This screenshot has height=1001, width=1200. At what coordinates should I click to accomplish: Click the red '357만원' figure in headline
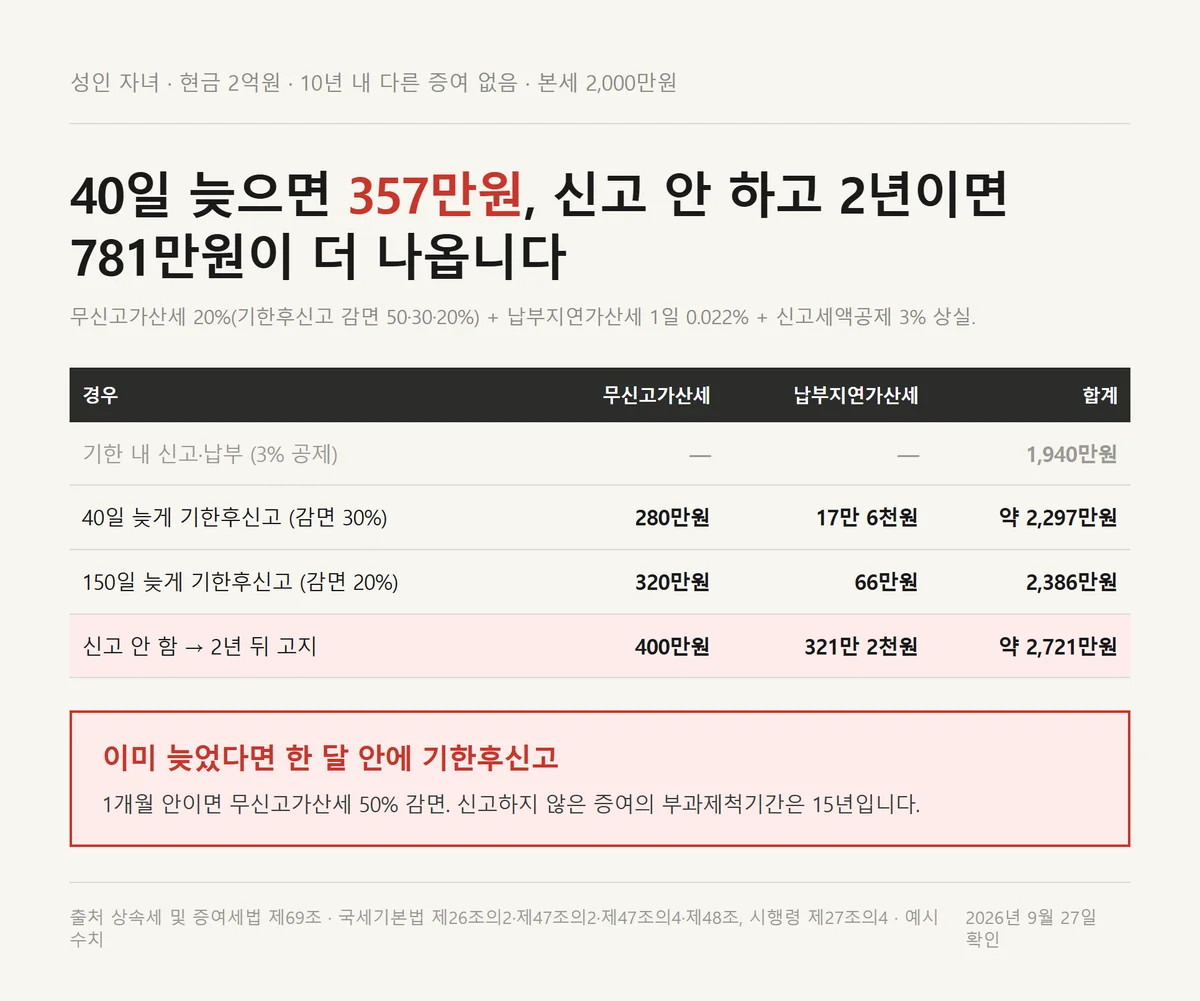click(x=435, y=194)
